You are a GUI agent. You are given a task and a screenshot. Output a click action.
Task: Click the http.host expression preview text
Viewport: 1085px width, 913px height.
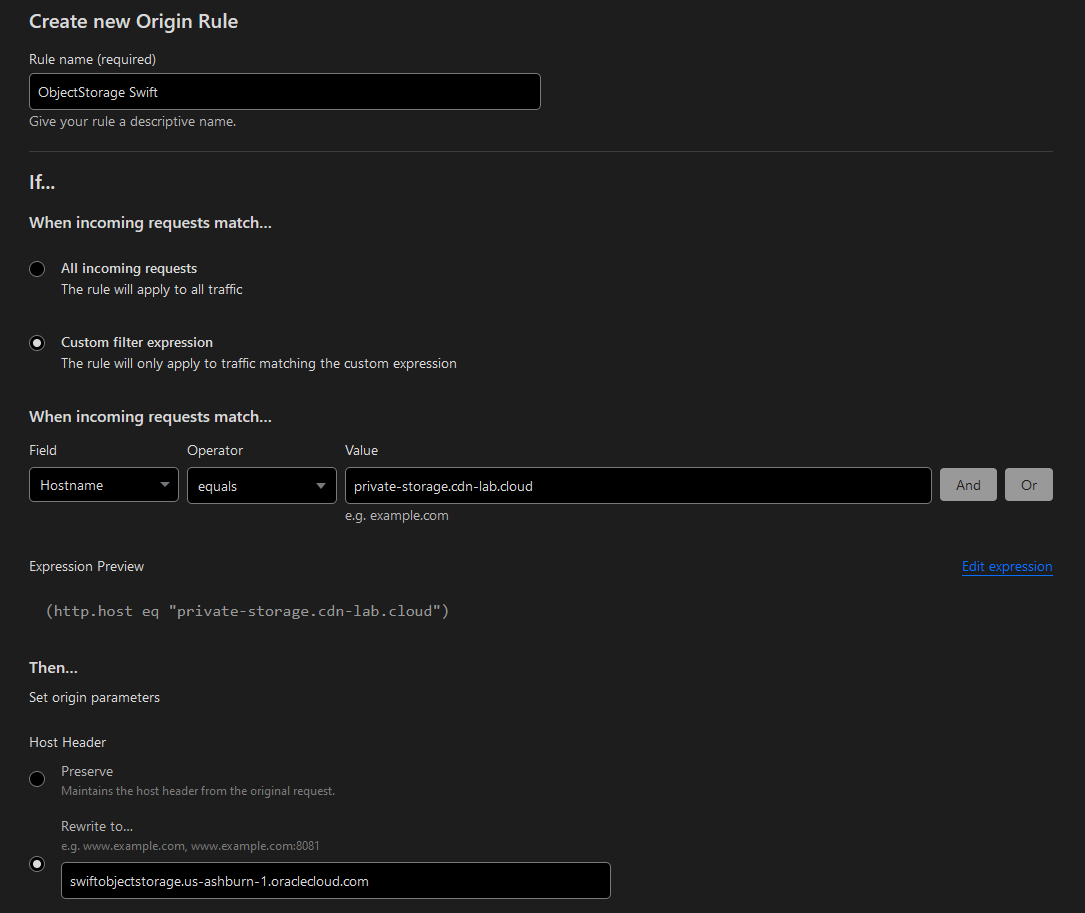pos(247,611)
